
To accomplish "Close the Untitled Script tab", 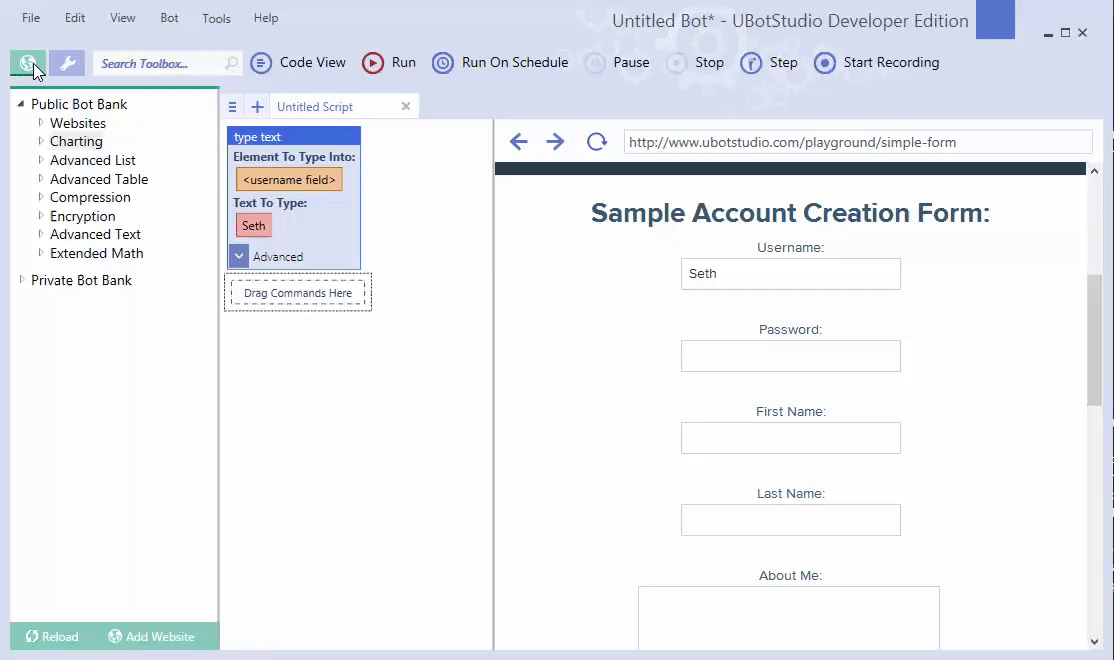I will [406, 106].
